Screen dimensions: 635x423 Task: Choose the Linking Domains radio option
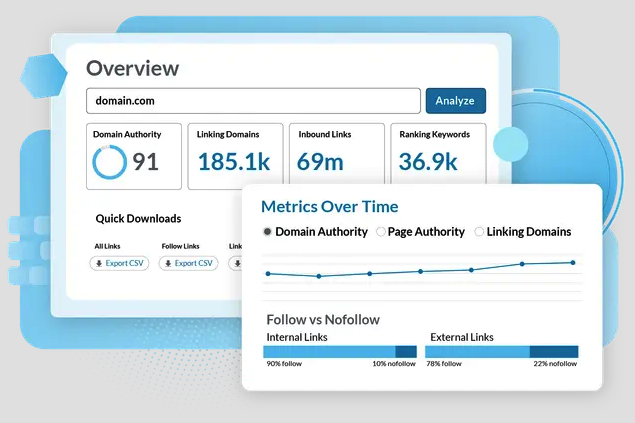[479, 232]
